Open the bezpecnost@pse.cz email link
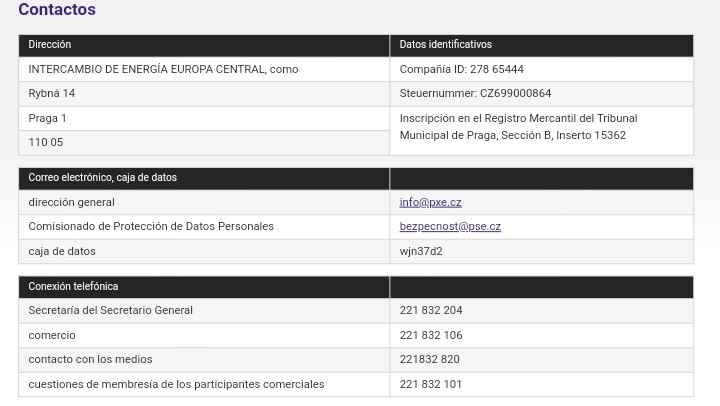This screenshot has height=406, width=720. click(x=450, y=226)
